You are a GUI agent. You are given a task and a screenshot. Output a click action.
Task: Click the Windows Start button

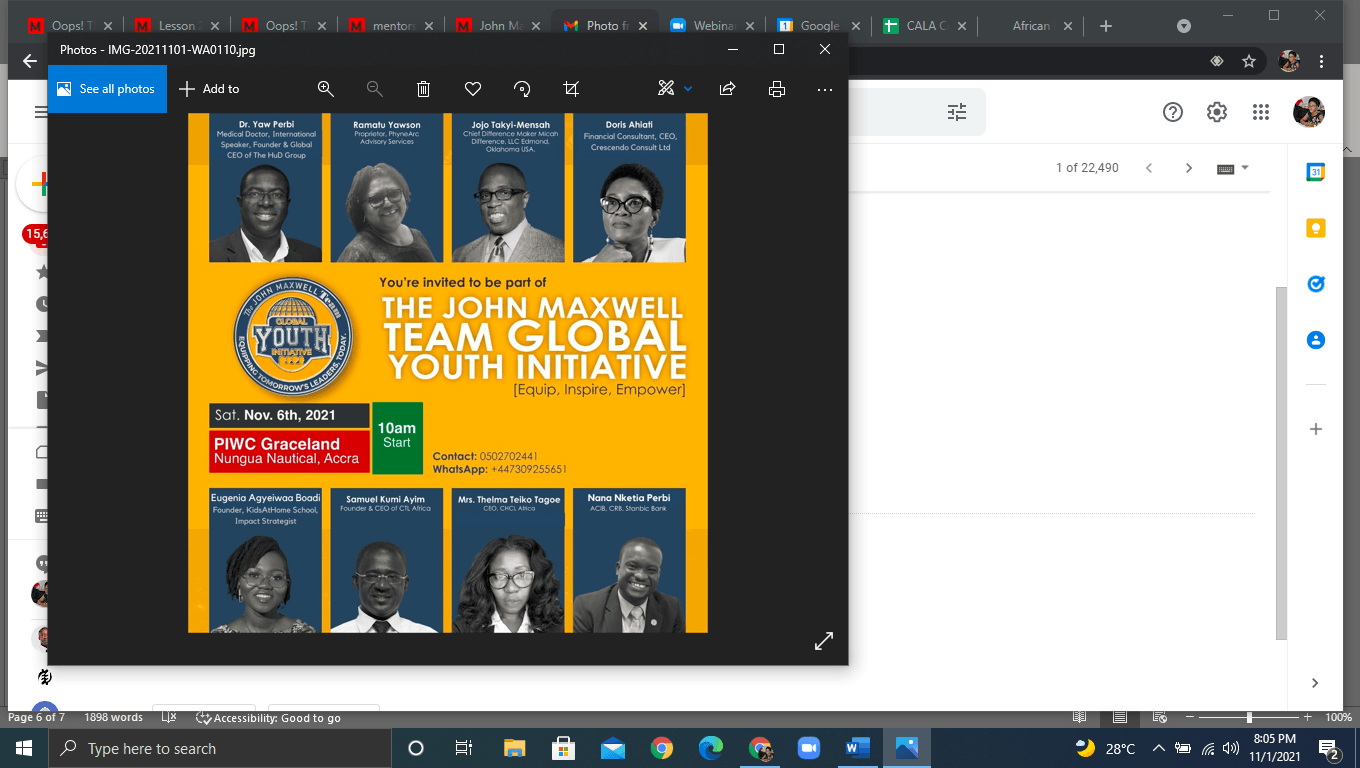pos(24,748)
